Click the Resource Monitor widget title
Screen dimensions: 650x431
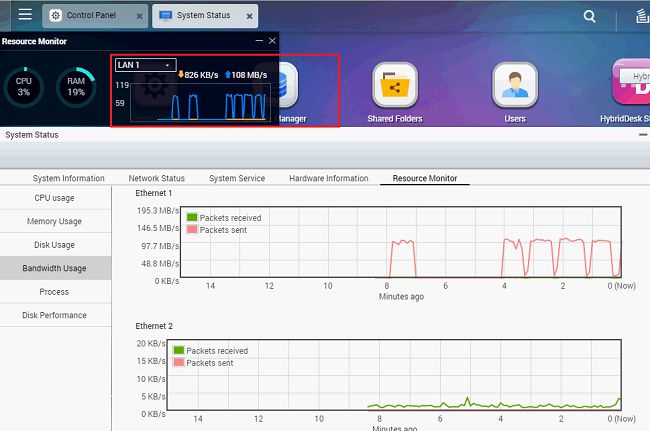pyautogui.click(x=34, y=41)
